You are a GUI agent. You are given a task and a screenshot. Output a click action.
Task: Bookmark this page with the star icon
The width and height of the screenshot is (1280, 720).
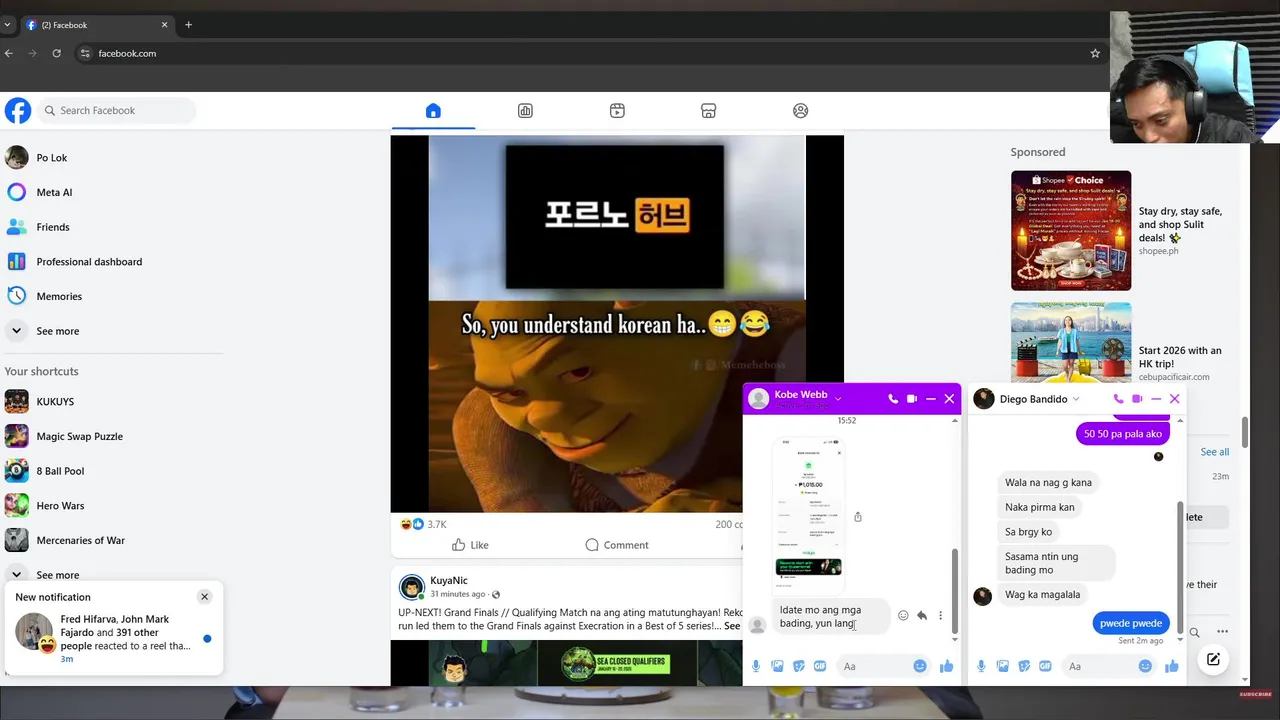point(1095,53)
